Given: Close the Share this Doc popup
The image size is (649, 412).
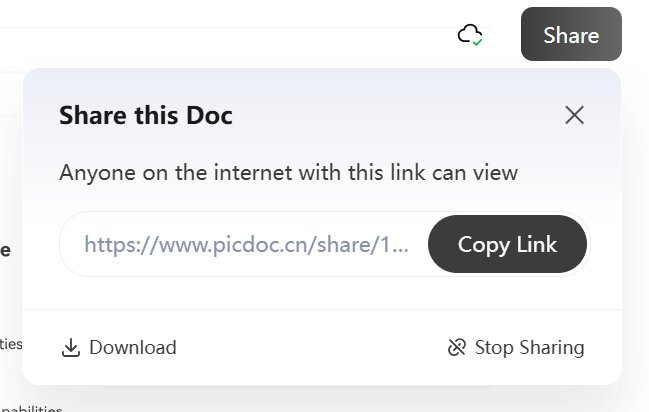Looking at the screenshot, I should [574, 115].
